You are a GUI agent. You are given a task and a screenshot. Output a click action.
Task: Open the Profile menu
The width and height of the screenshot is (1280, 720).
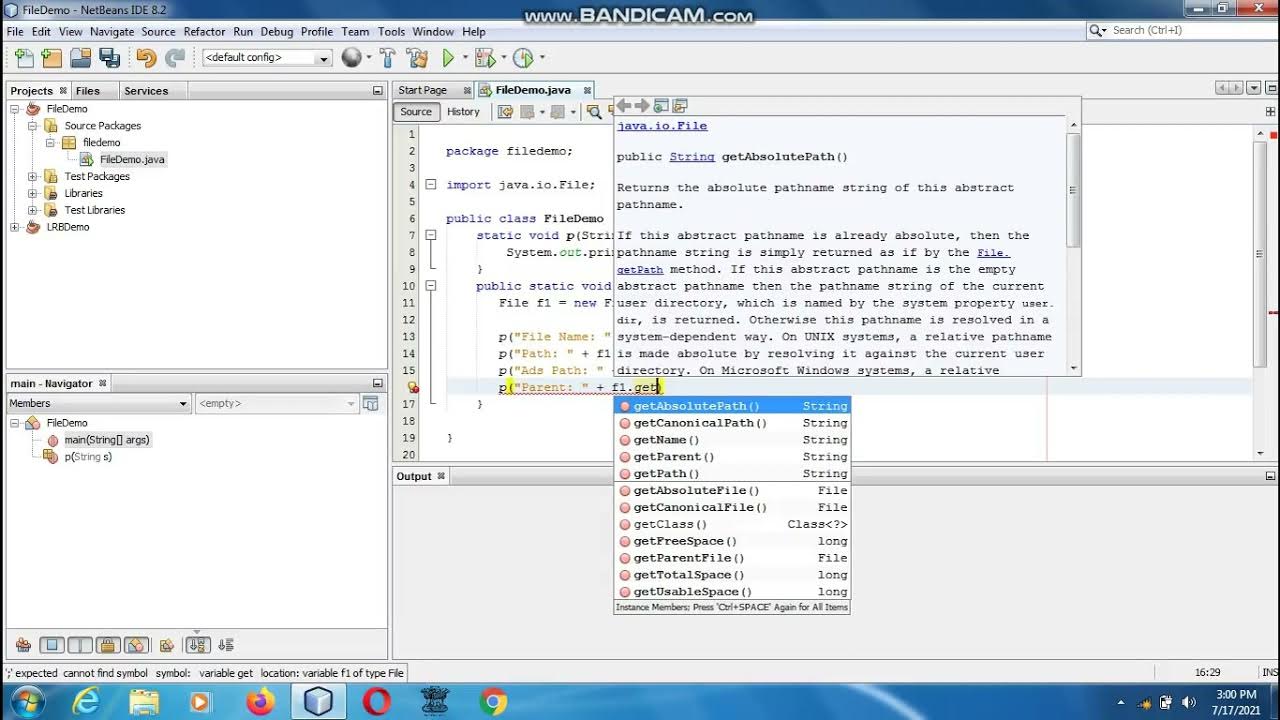tap(317, 32)
